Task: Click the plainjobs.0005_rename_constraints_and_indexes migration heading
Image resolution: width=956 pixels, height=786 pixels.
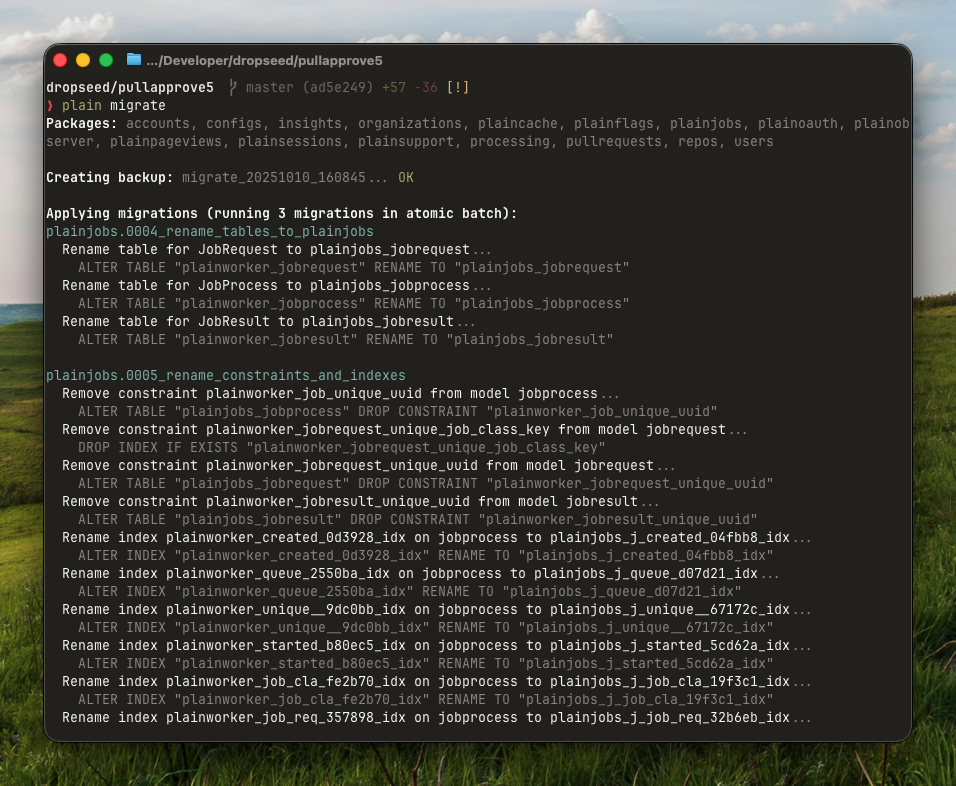Action: pos(225,376)
